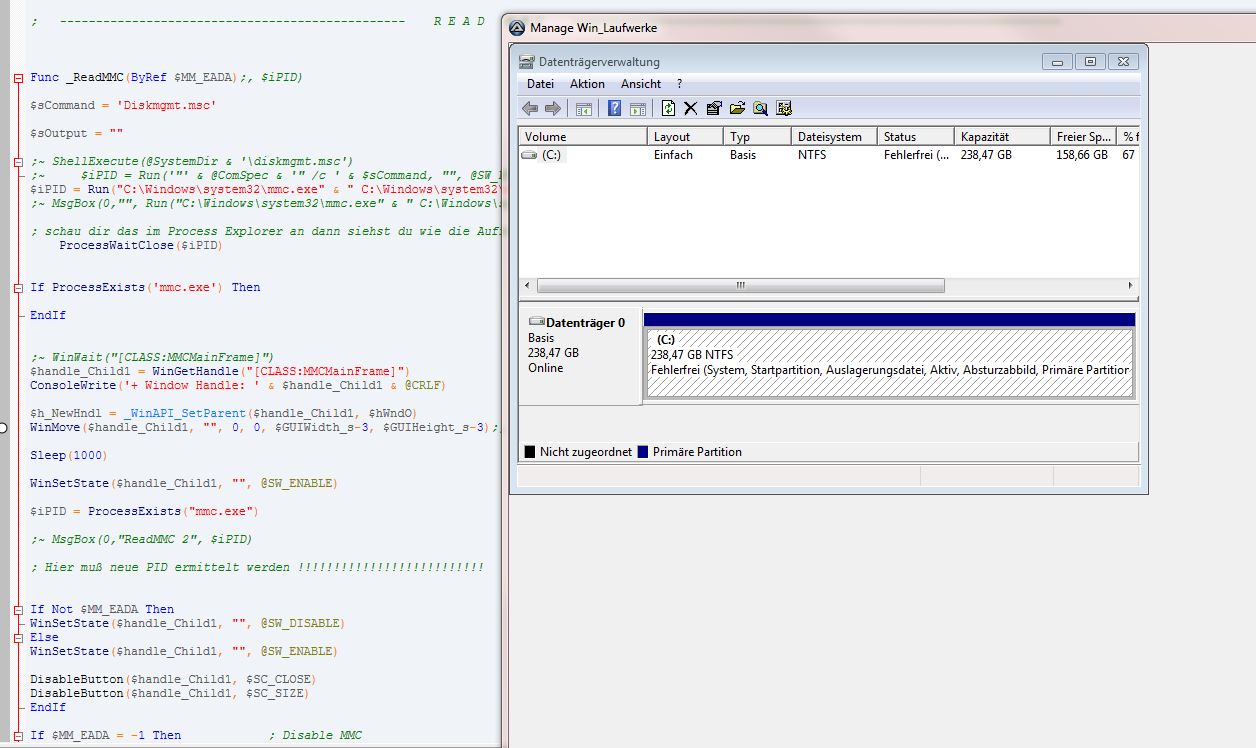Screen dimensions: 1256x748
Task: Sort by the Dateisystem column header
Action: click(829, 136)
